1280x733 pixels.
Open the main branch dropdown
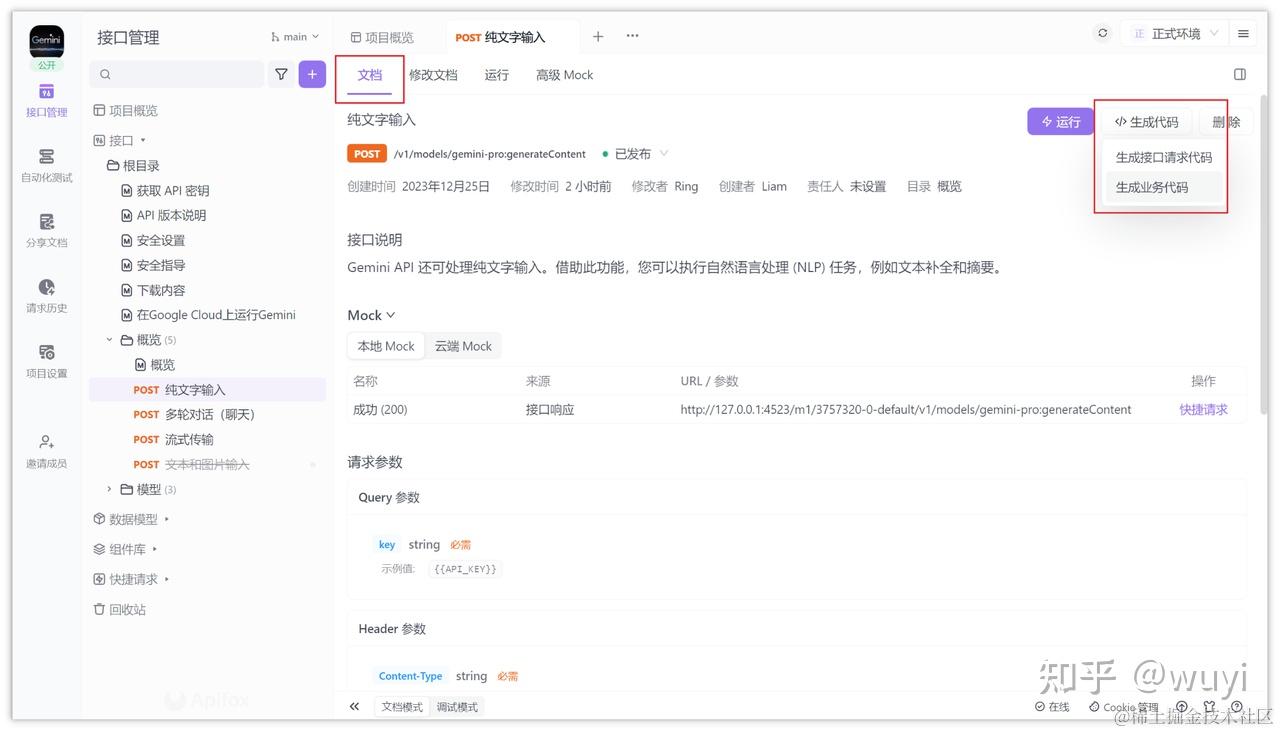click(x=293, y=35)
